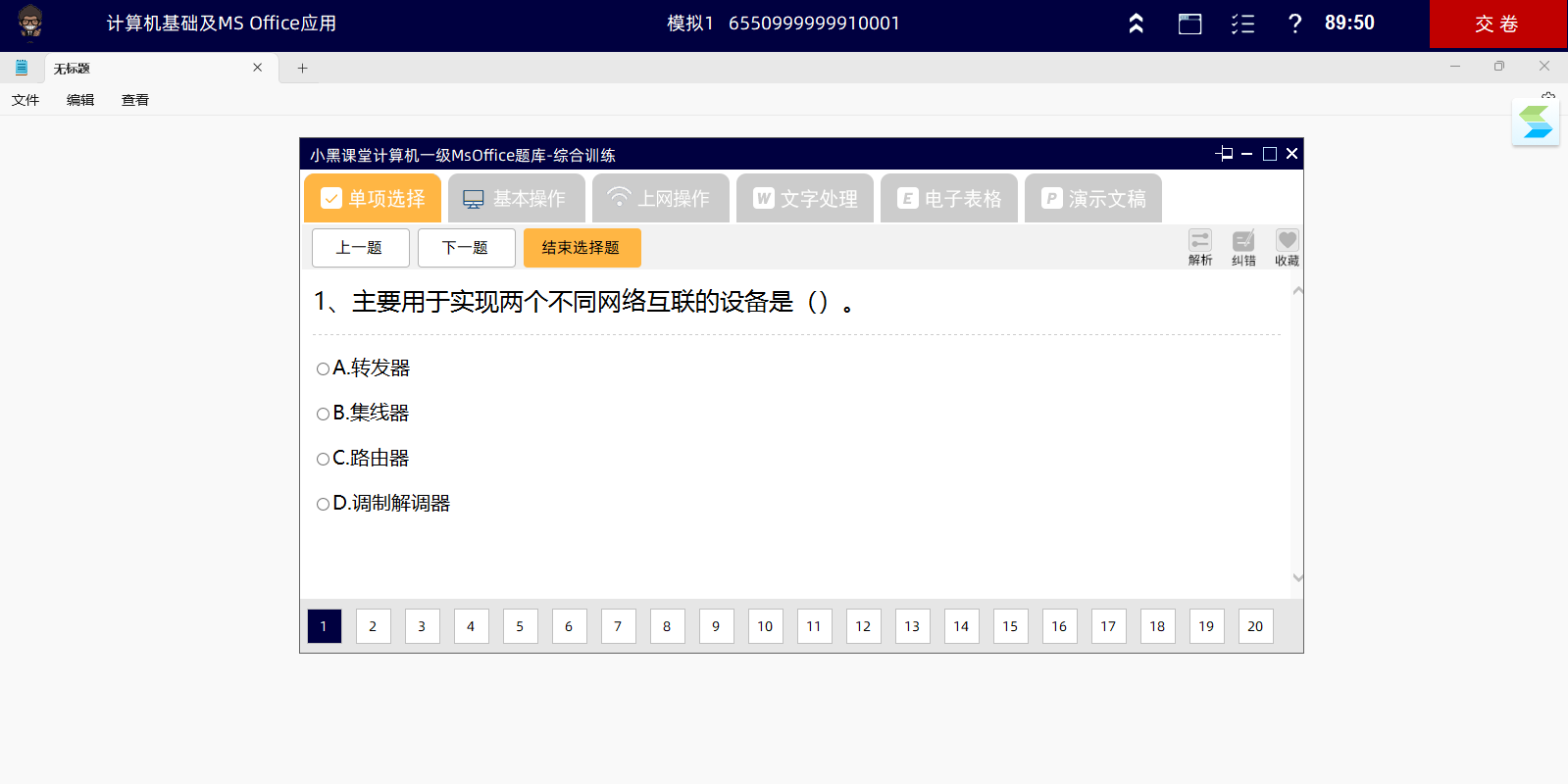Open the 解析 (analysis) icon
Viewport: 1568px width, 784px height.
(1200, 247)
